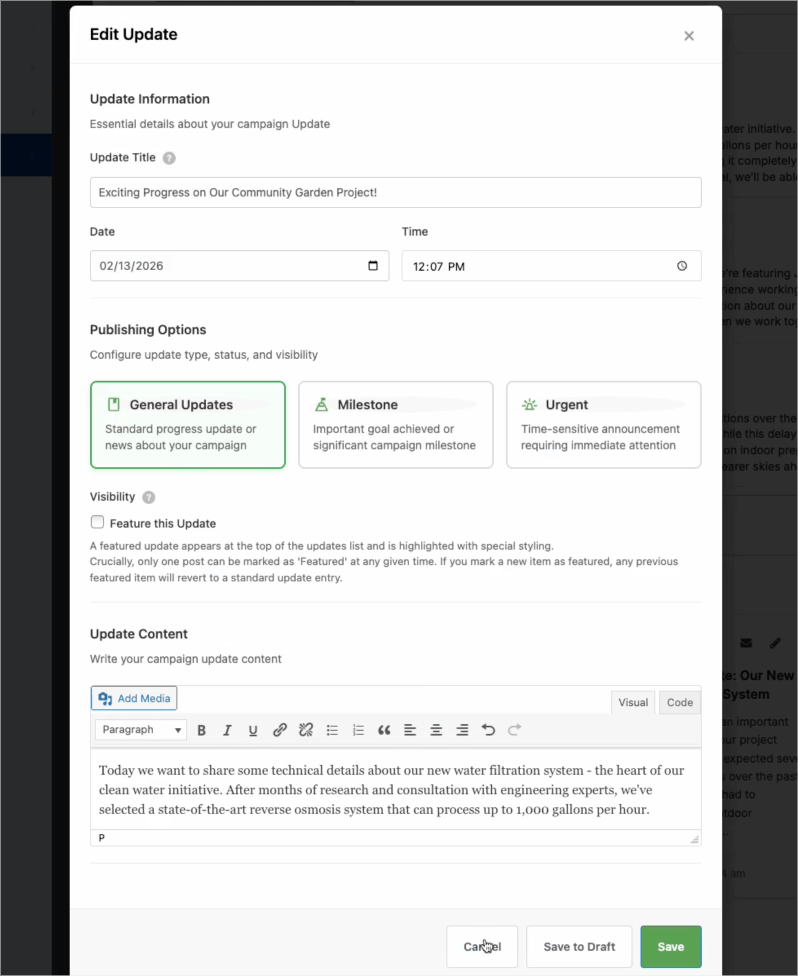Switch to the Visual editor tab

point(633,702)
